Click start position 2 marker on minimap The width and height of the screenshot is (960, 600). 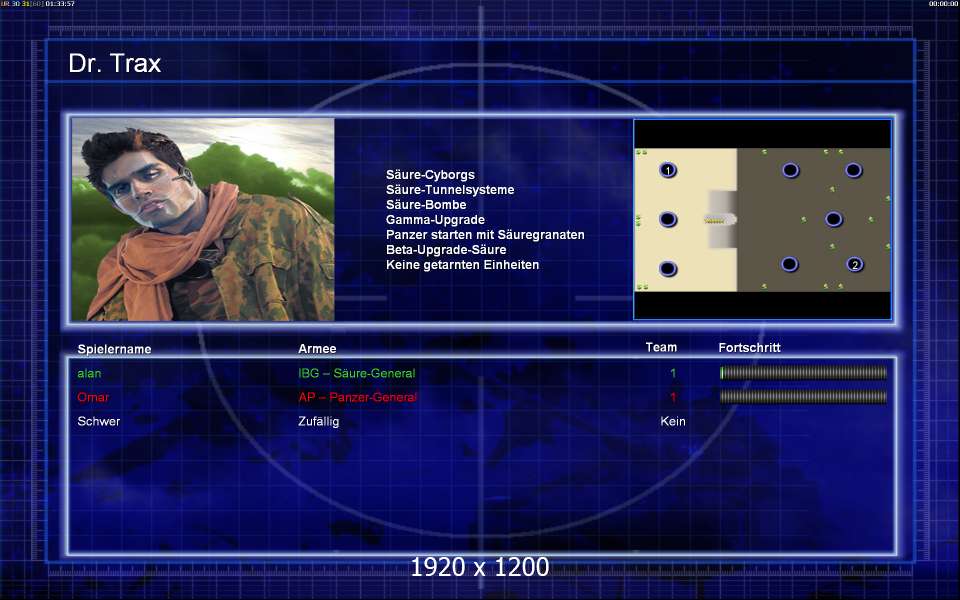pos(855,264)
